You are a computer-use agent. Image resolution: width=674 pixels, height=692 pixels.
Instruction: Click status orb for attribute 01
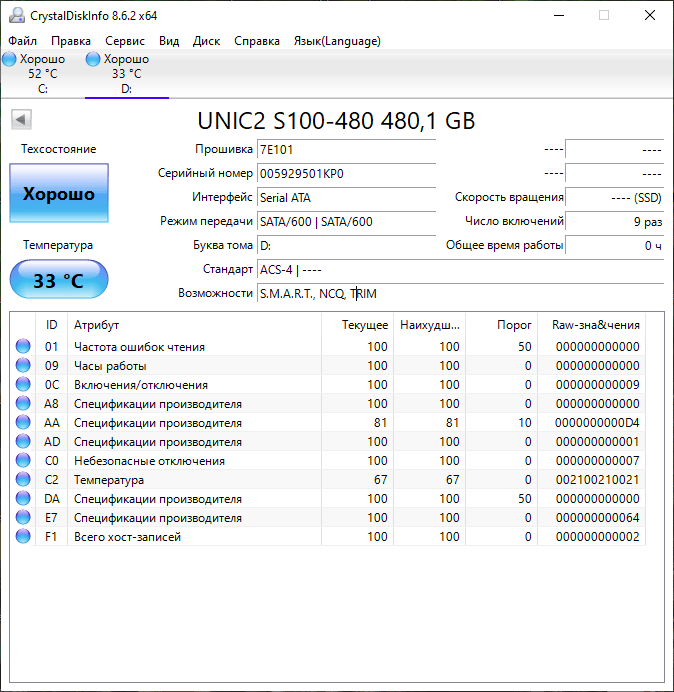23,346
